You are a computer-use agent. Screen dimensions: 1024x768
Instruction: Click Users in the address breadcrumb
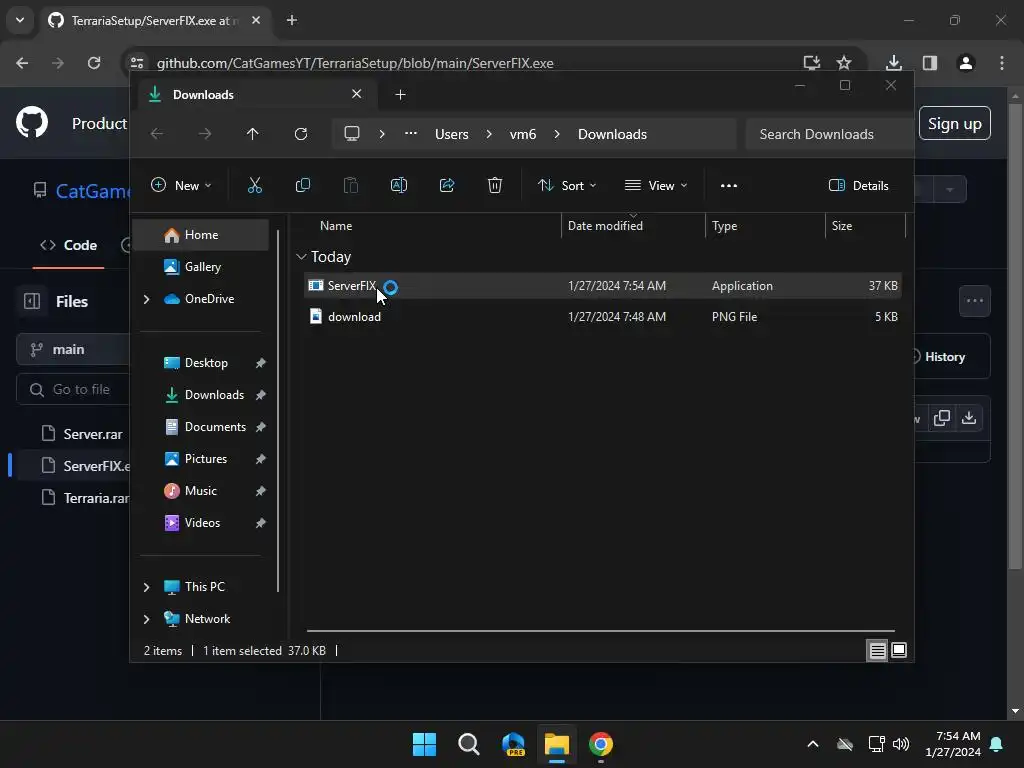point(452,134)
